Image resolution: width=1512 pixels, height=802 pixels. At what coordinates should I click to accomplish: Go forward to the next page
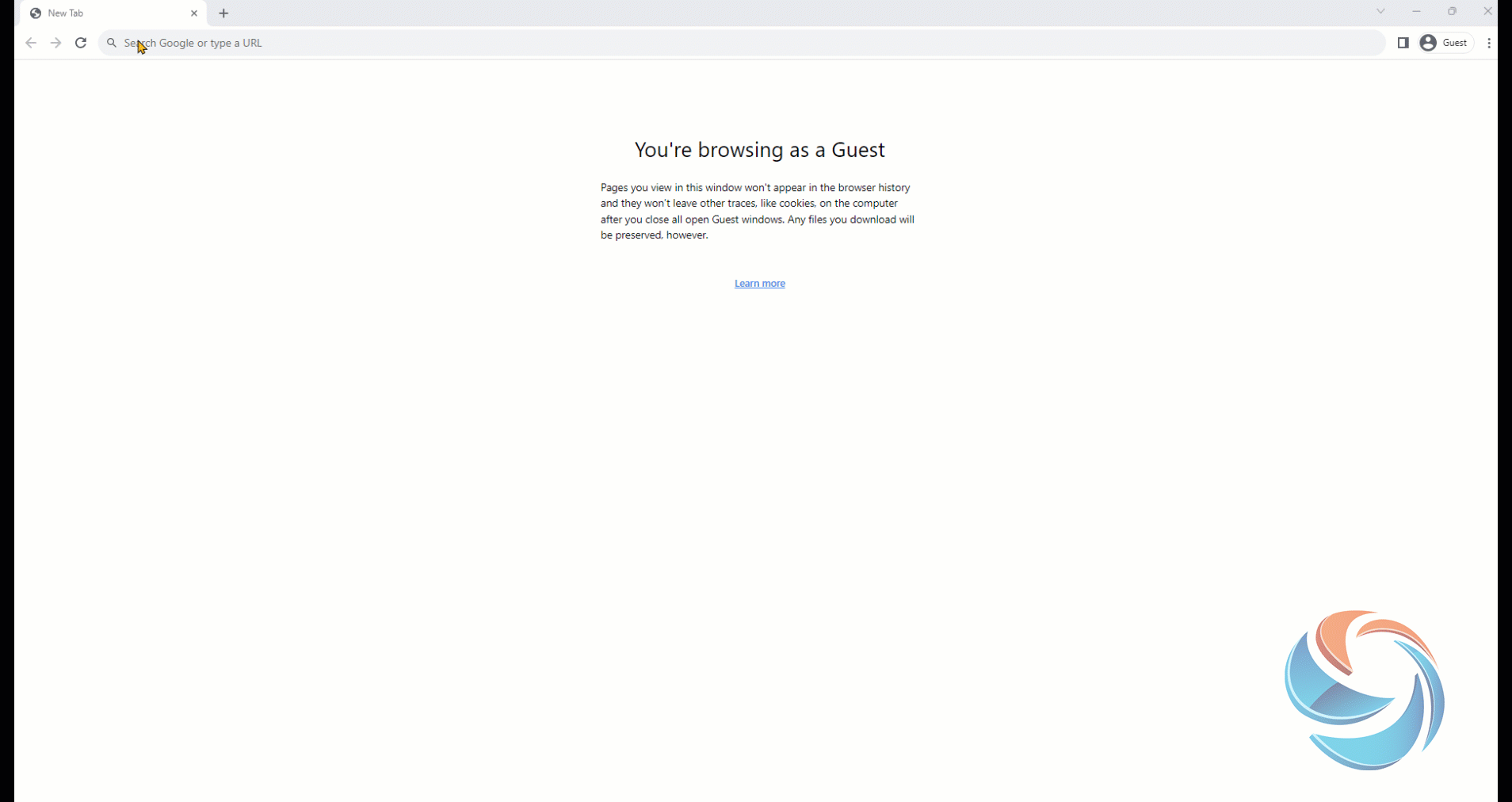(x=56, y=43)
